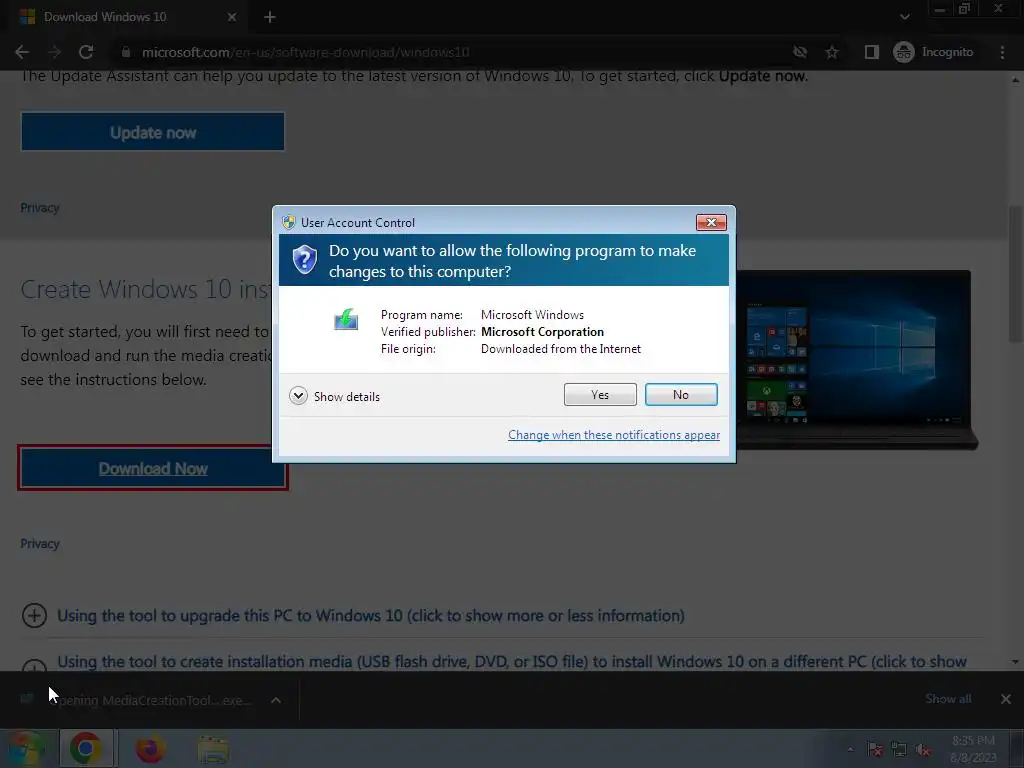Screen dimensions: 1024x768
Task: Close the downloads bar
Action: click(x=1006, y=699)
